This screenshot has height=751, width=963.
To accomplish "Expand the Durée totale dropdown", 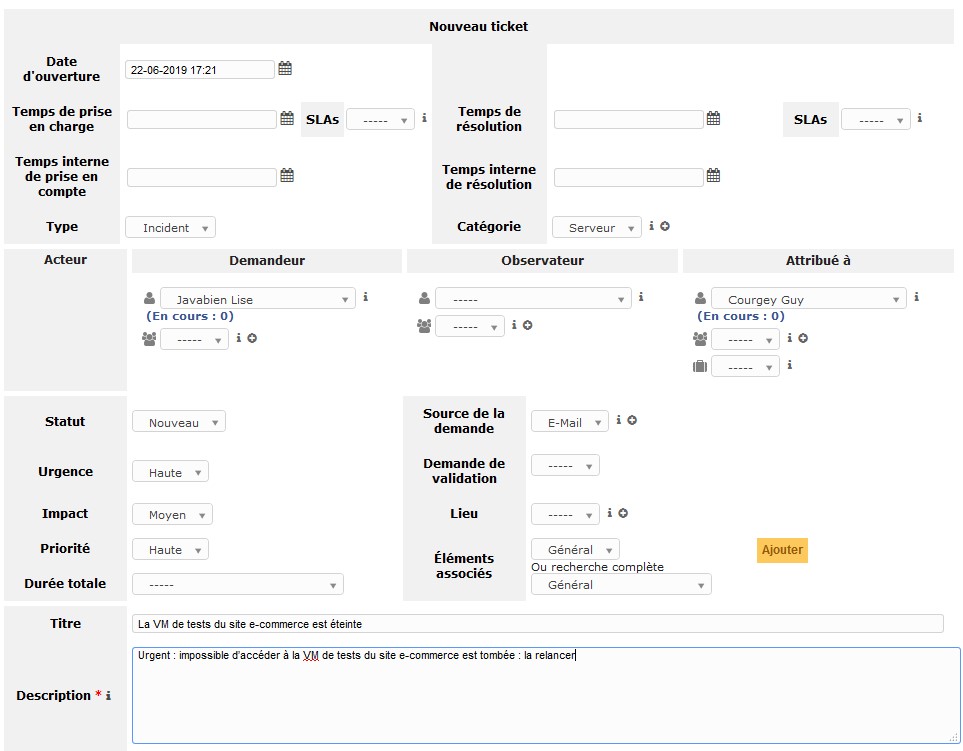I will pyautogui.click(x=238, y=583).
